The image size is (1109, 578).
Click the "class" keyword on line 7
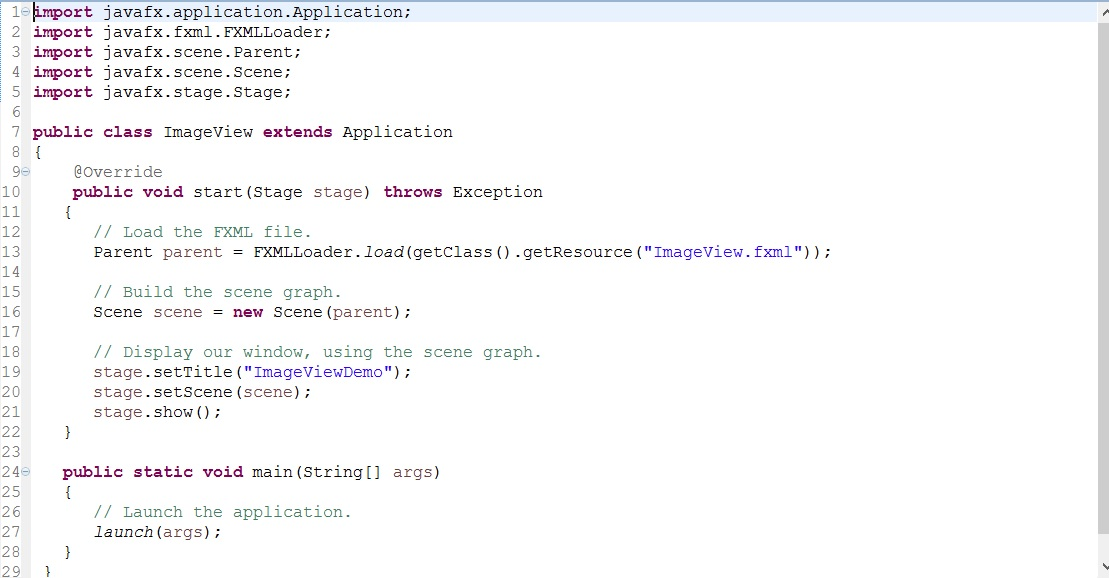[x=127, y=132]
